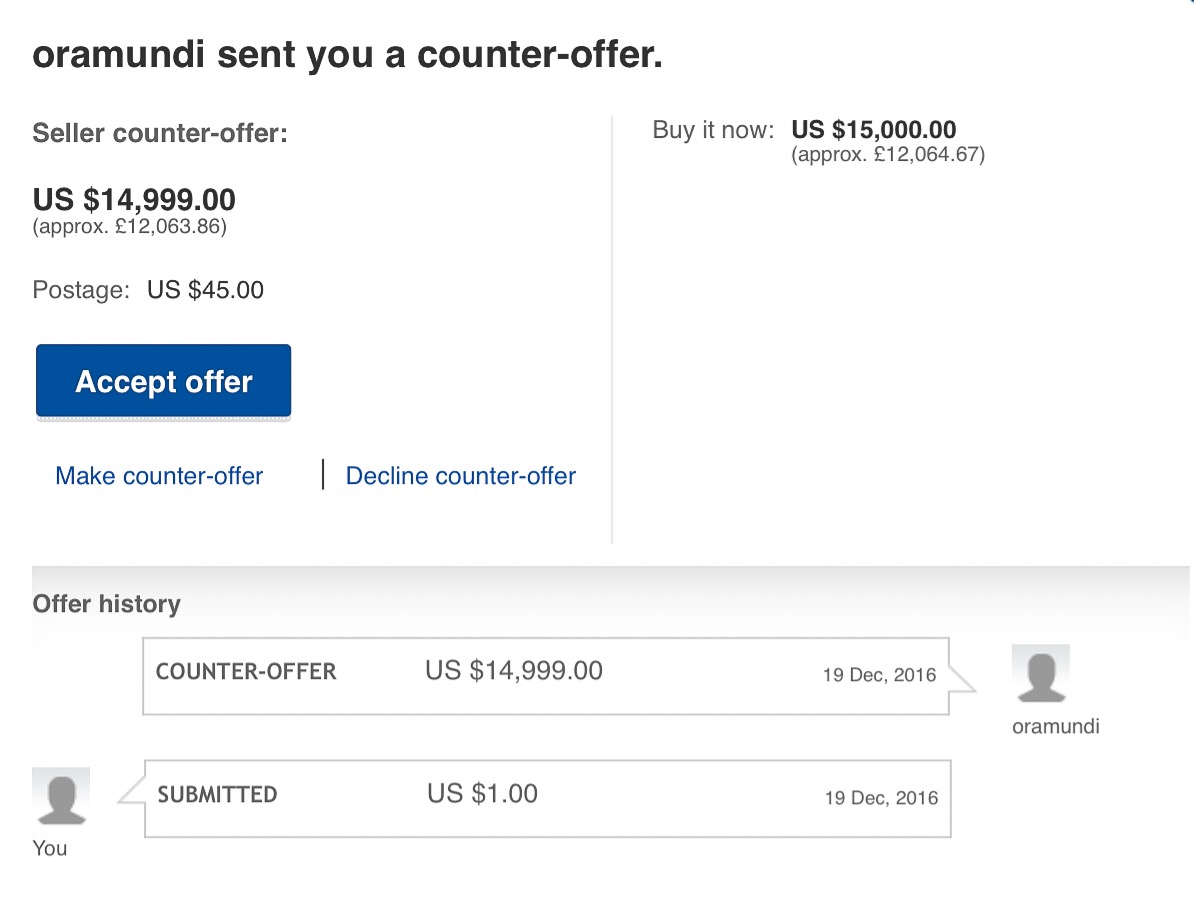The width and height of the screenshot is (1194, 916).
Task: Click the "oramundi sent you a counter-offer" heading
Action: coord(347,55)
